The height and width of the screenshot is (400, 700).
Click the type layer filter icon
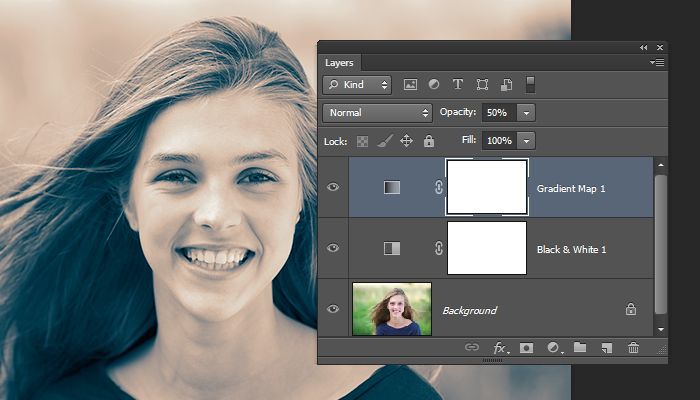458,85
